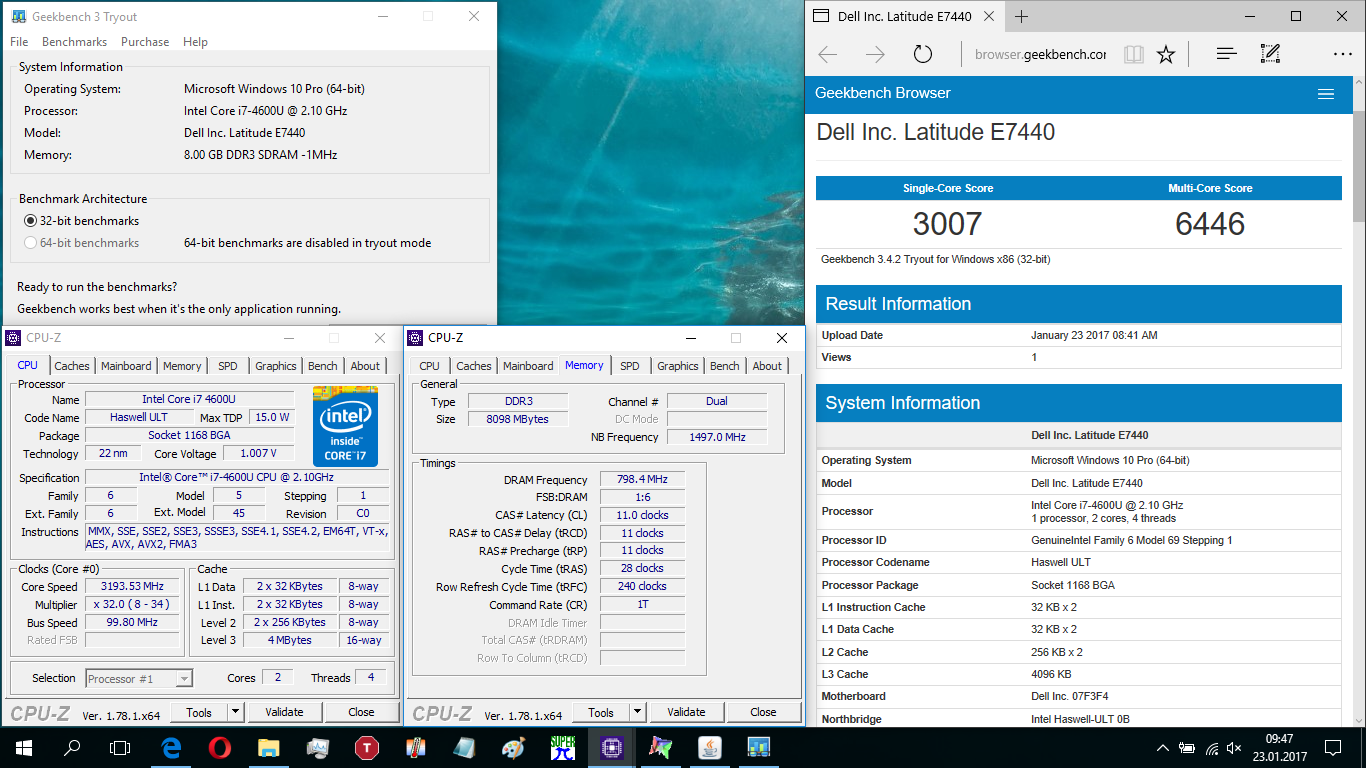Add page to favorites with star icon
Image resolution: width=1366 pixels, height=769 pixels.
(x=1166, y=55)
